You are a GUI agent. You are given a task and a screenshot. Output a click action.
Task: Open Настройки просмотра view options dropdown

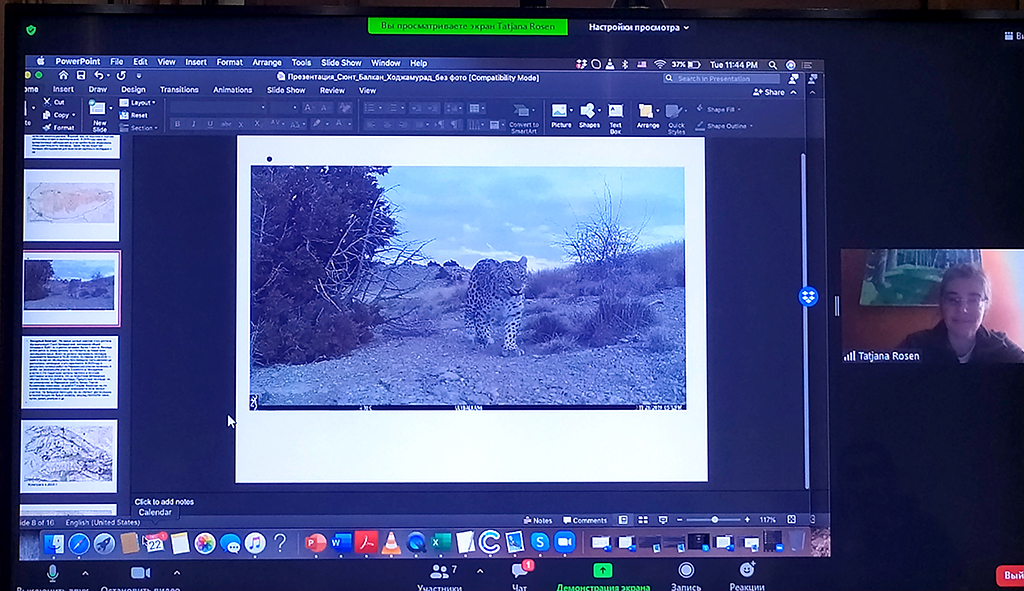pos(638,27)
